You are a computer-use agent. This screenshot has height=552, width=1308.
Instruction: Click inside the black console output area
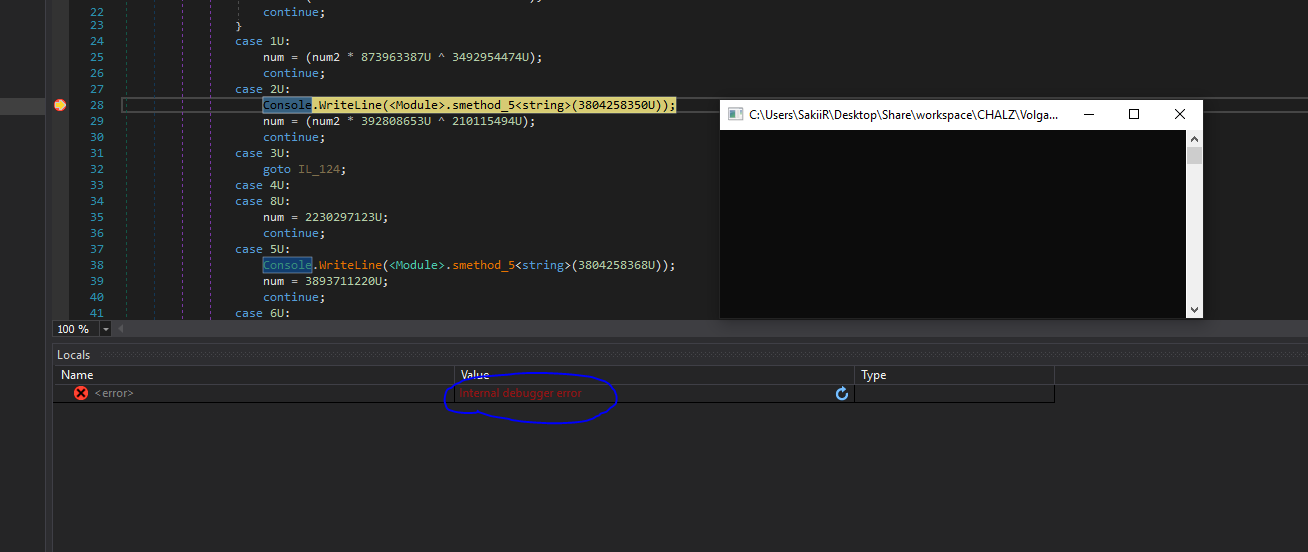pos(953,224)
